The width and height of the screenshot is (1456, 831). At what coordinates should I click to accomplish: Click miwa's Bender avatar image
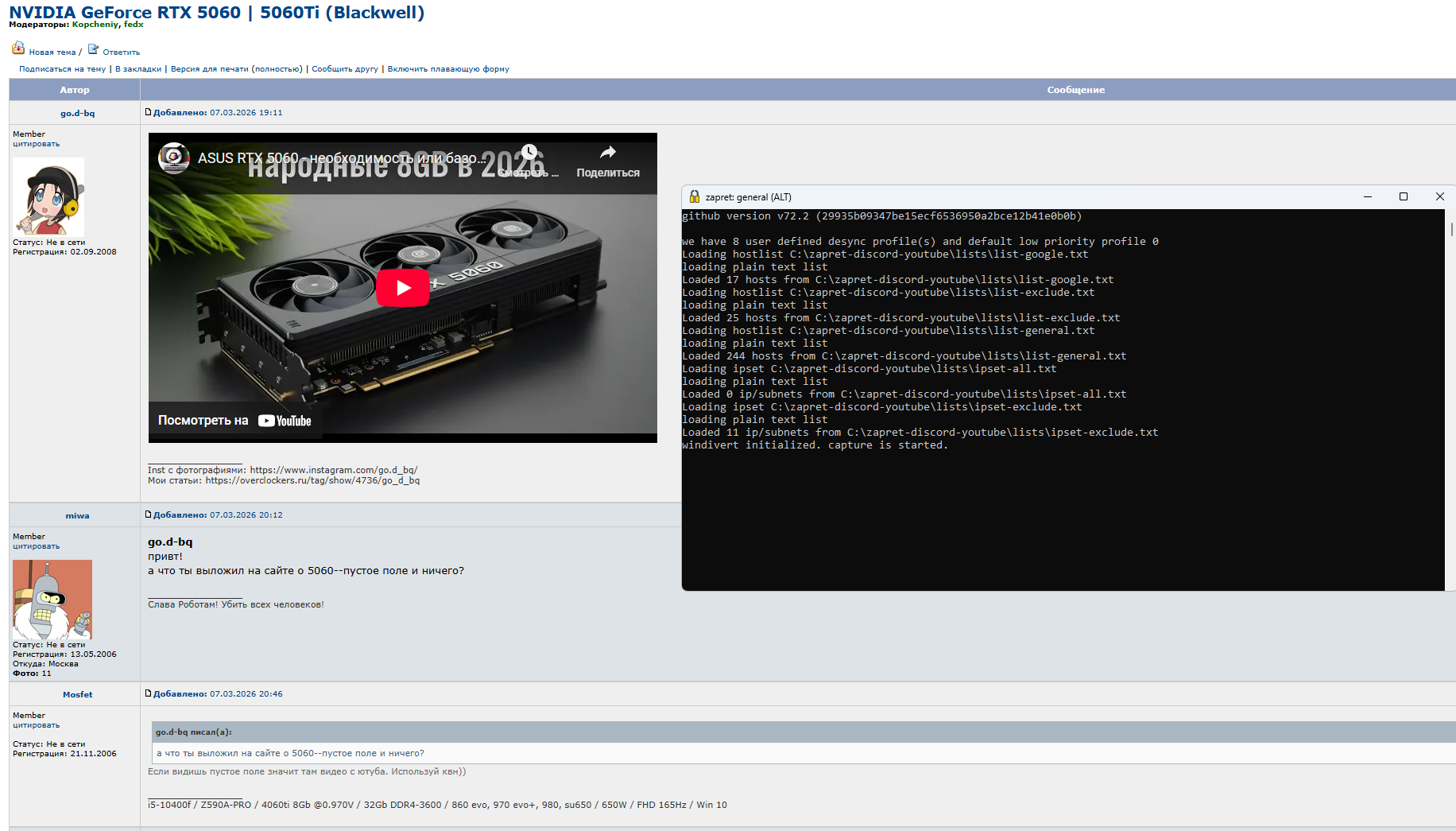[52, 600]
